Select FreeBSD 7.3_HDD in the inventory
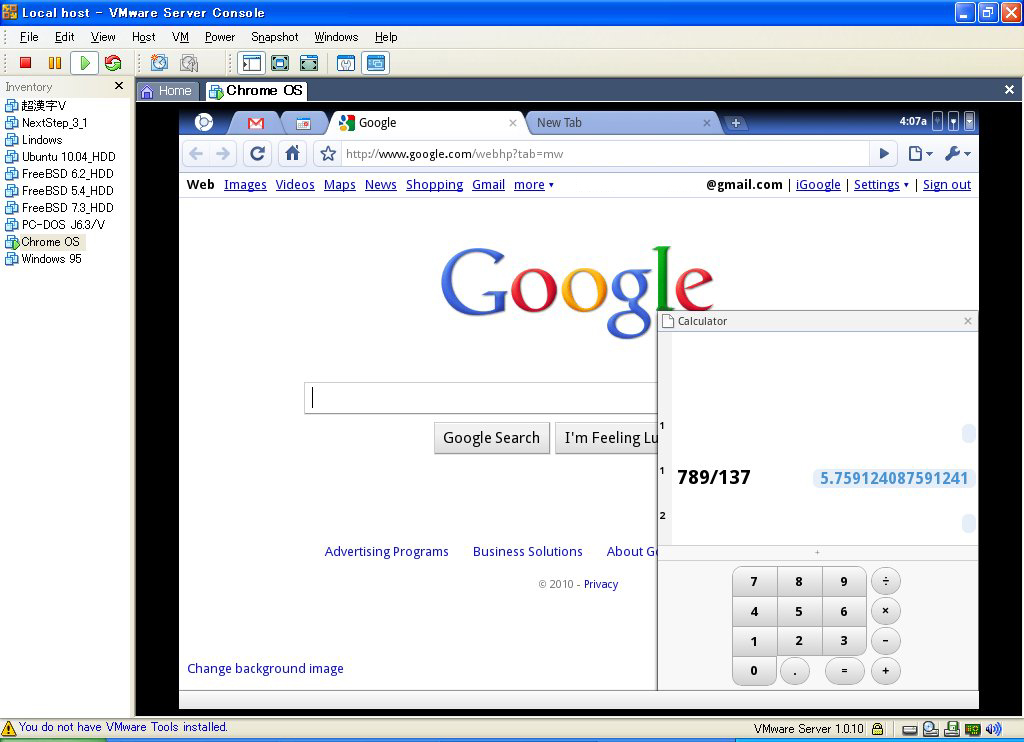The width and height of the screenshot is (1024, 742). point(59,208)
